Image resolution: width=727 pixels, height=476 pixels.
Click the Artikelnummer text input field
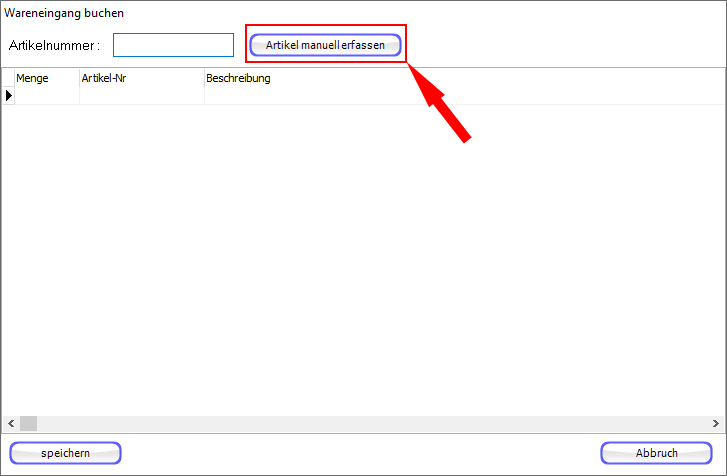click(x=173, y=45)
